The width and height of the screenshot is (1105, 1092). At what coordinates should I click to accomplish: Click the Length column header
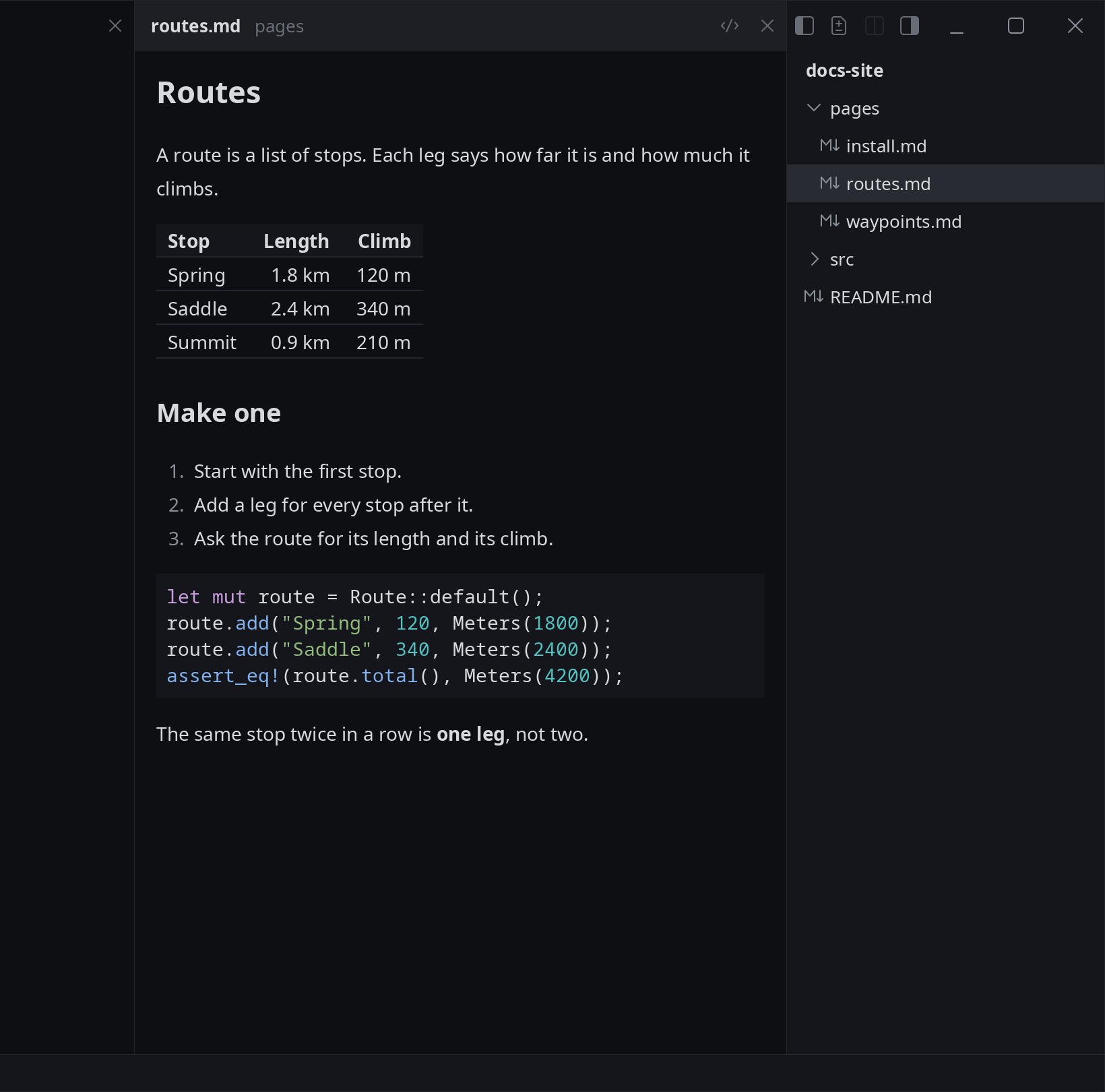tap(296, 241)
